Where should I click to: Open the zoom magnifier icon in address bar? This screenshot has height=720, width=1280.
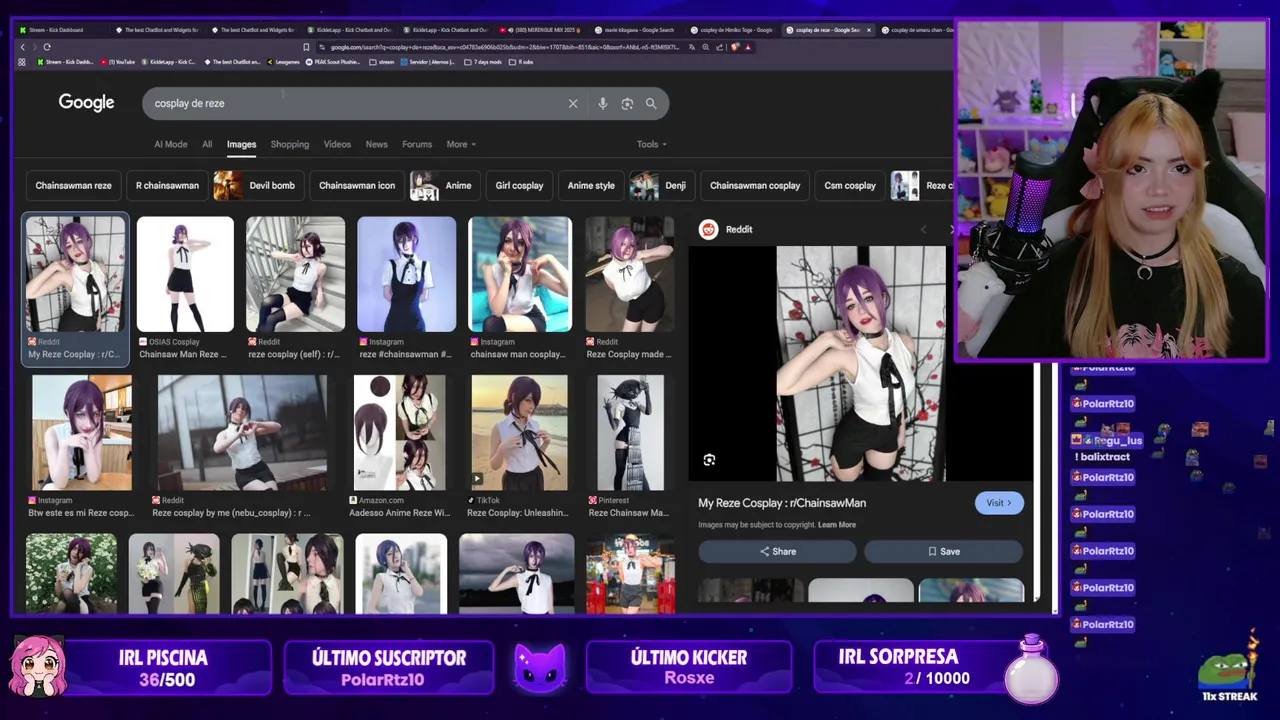706,47
